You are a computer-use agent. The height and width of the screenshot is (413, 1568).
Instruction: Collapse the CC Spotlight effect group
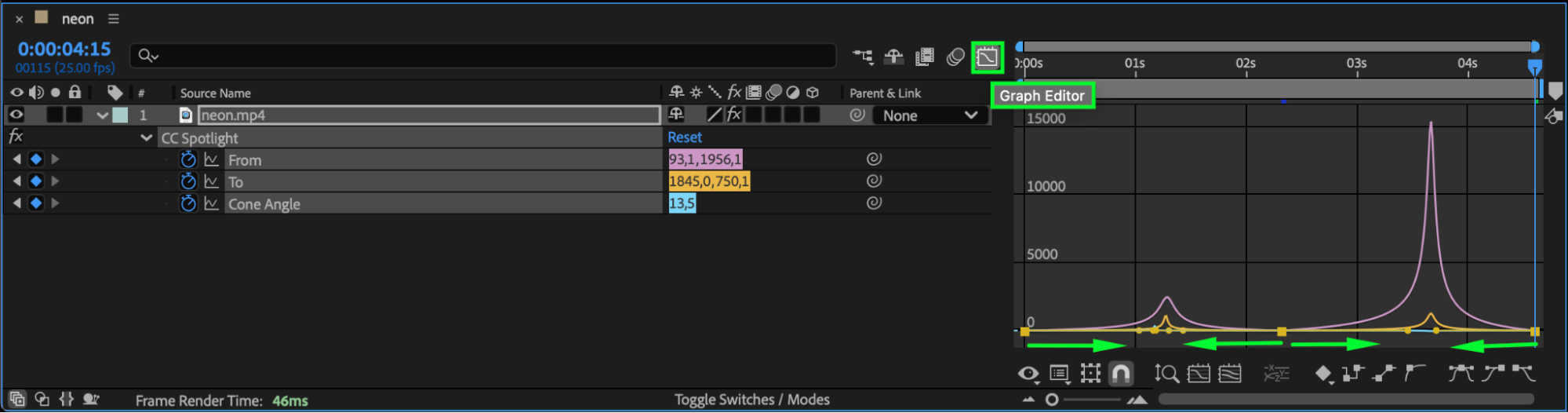coord(146,138)
